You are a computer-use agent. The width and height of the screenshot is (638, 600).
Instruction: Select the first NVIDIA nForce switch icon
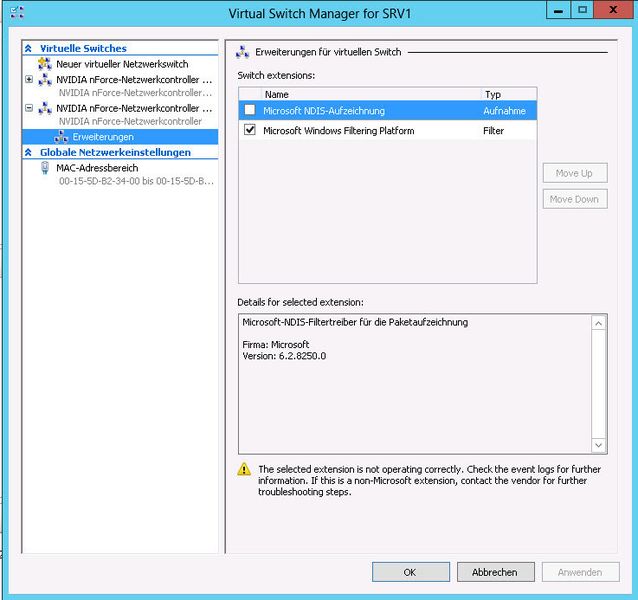click(x=45, y=79)
